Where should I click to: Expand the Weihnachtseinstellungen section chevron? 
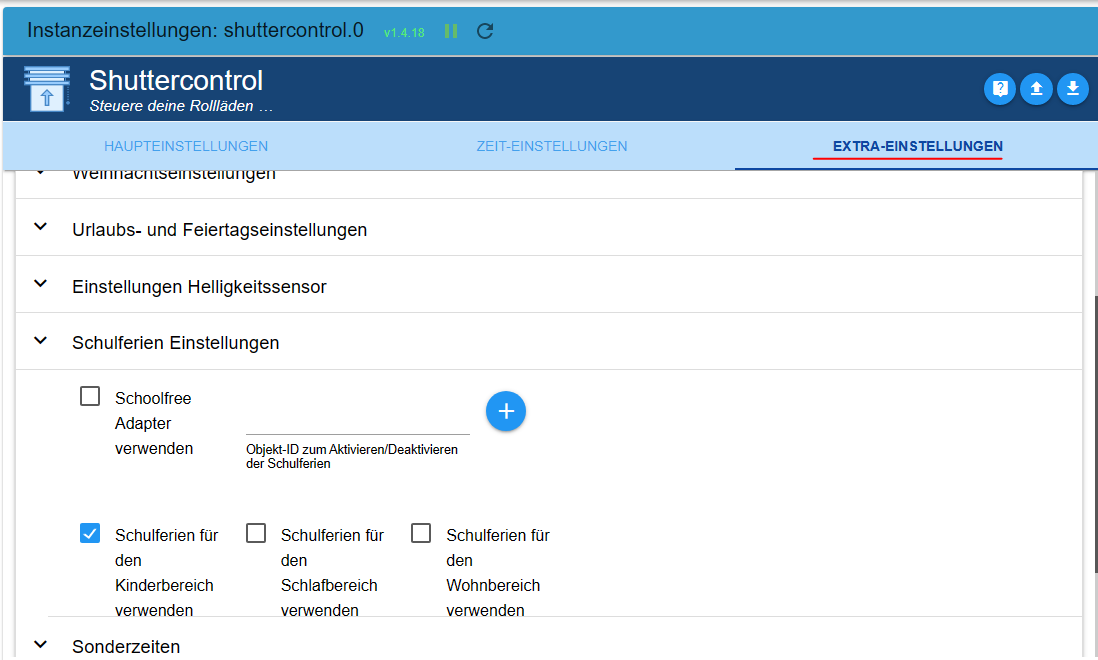click(41, 172)
